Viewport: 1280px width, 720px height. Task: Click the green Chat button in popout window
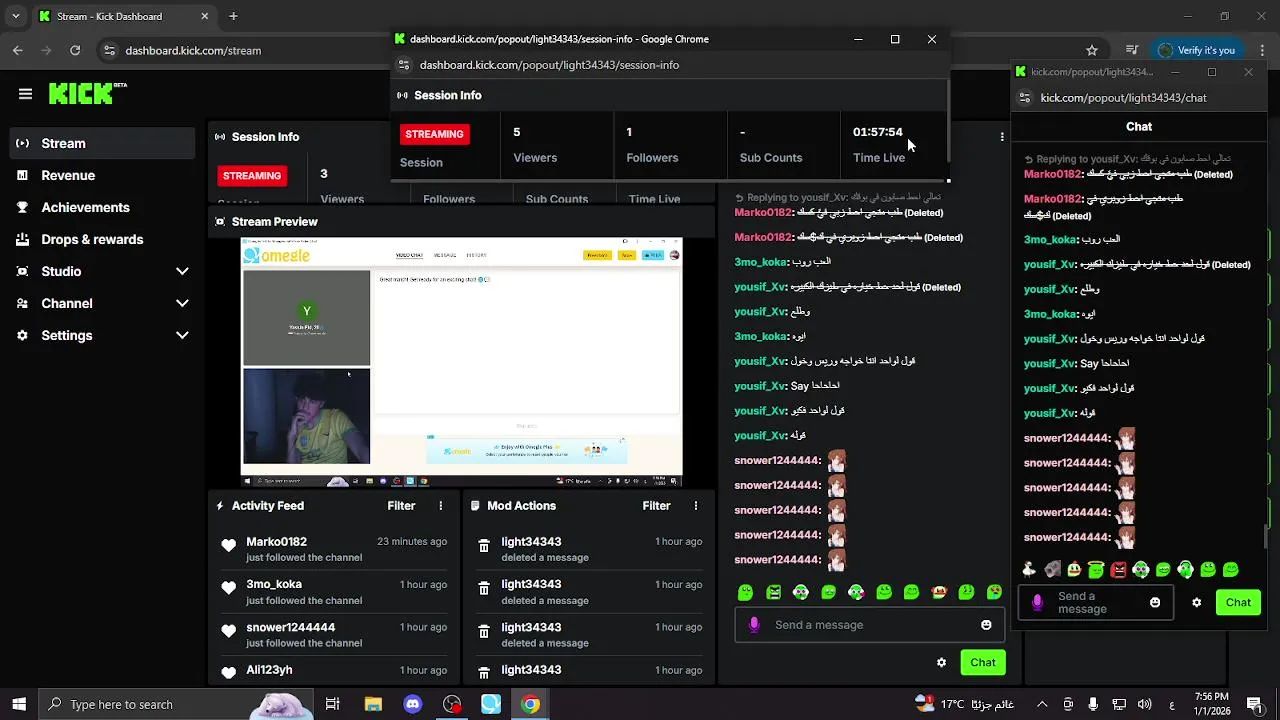click(1238, 602)
